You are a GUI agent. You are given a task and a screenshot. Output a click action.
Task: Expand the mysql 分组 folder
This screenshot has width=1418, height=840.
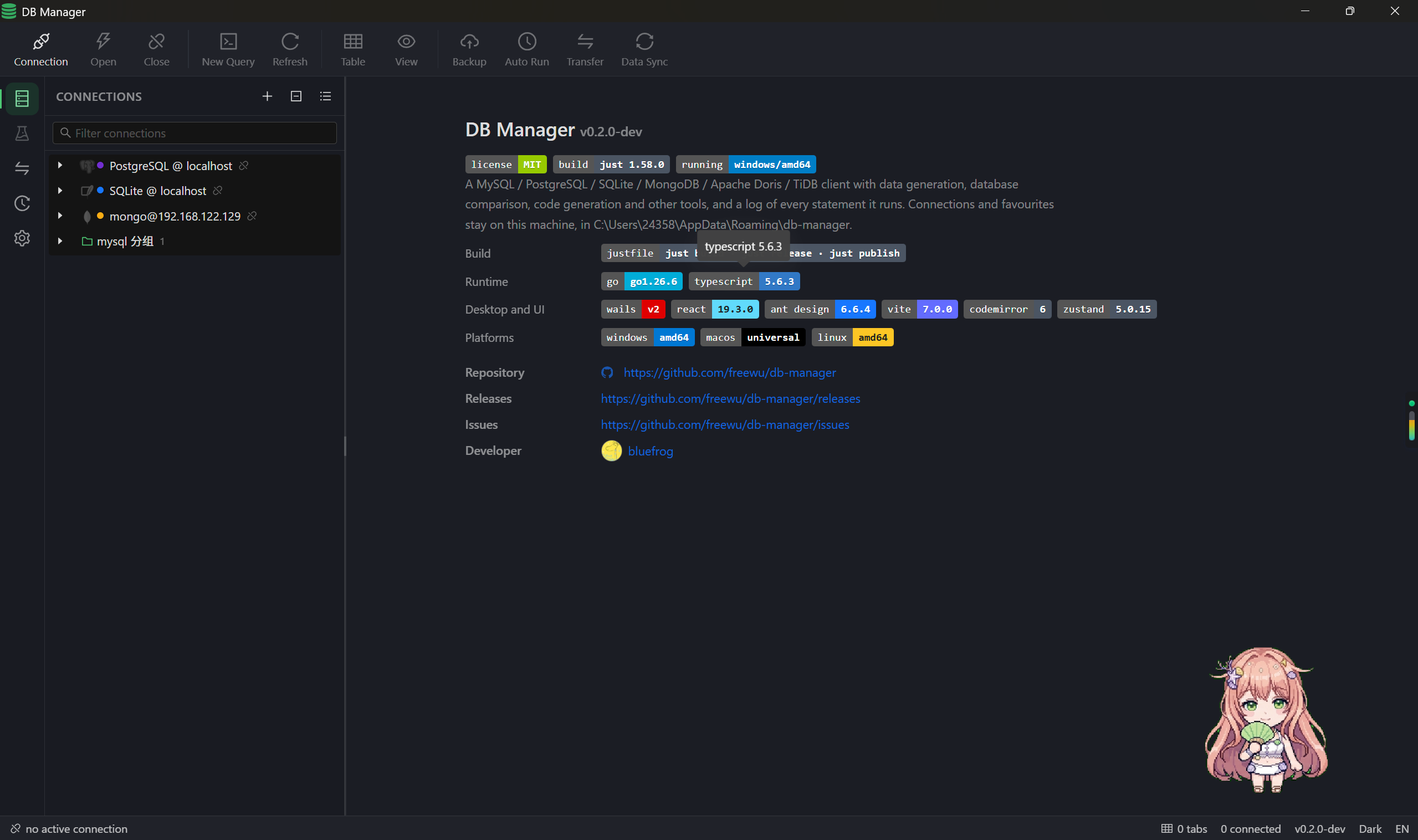pos(60,241)
